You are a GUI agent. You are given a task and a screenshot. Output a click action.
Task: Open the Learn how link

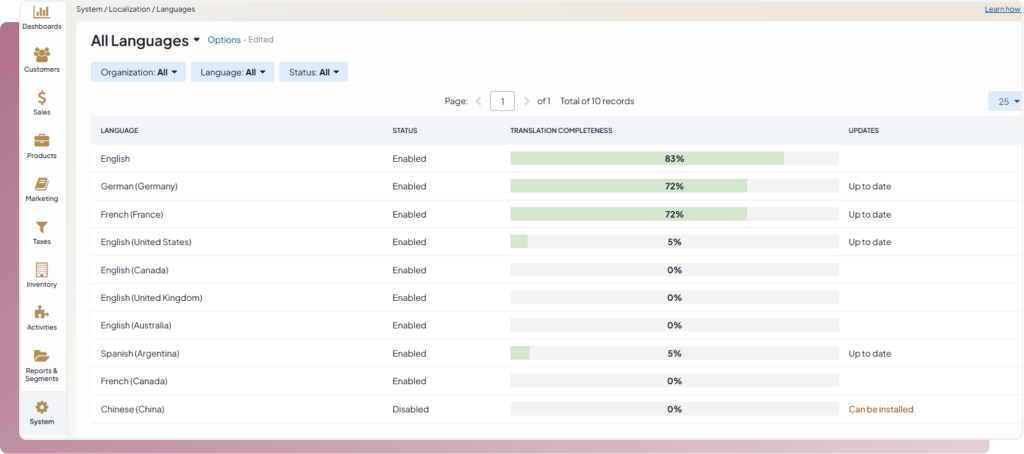(1001, 9)
